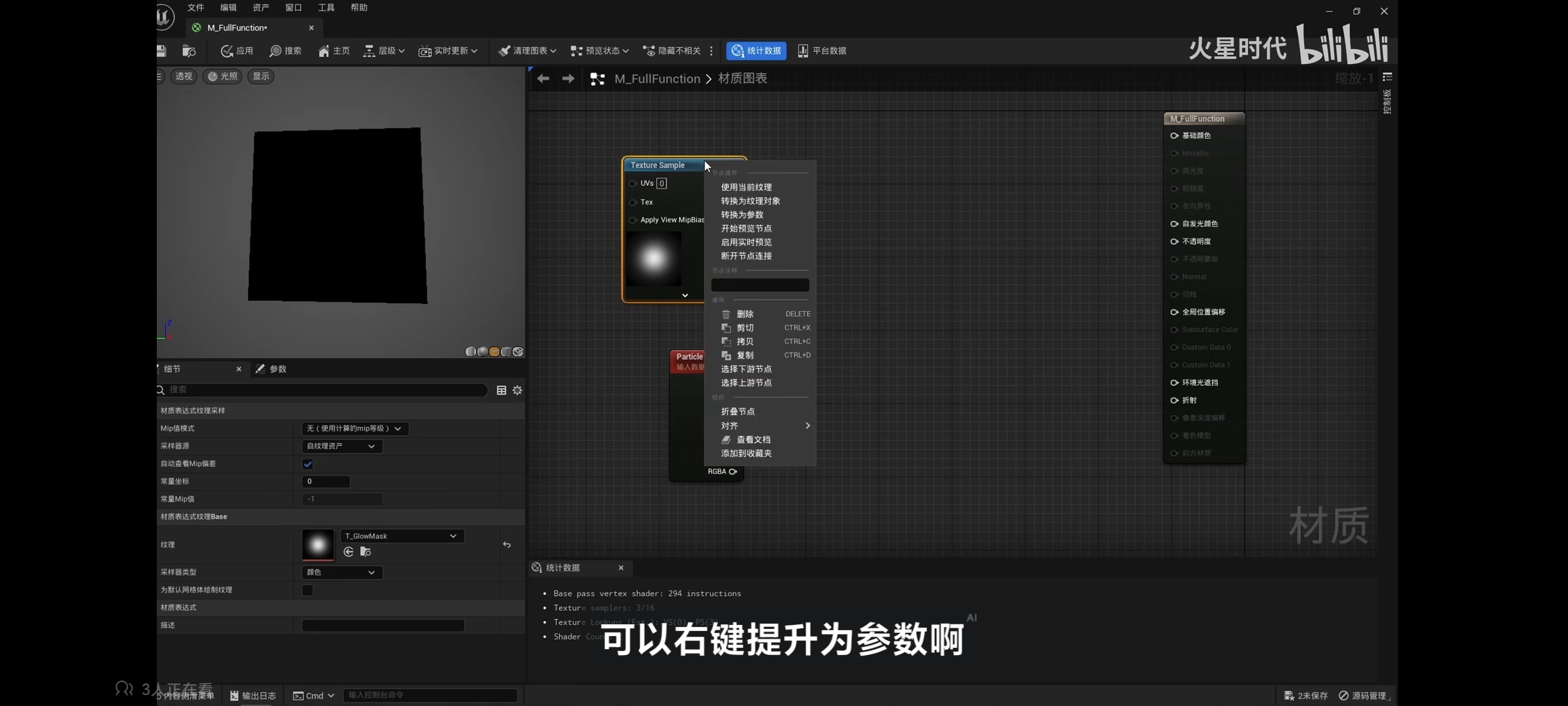Image resolution: width=1568 pixels, height=706 pixels.
Task: Expand the T_GlowMask texture asset dropdown
Action: 401,536
